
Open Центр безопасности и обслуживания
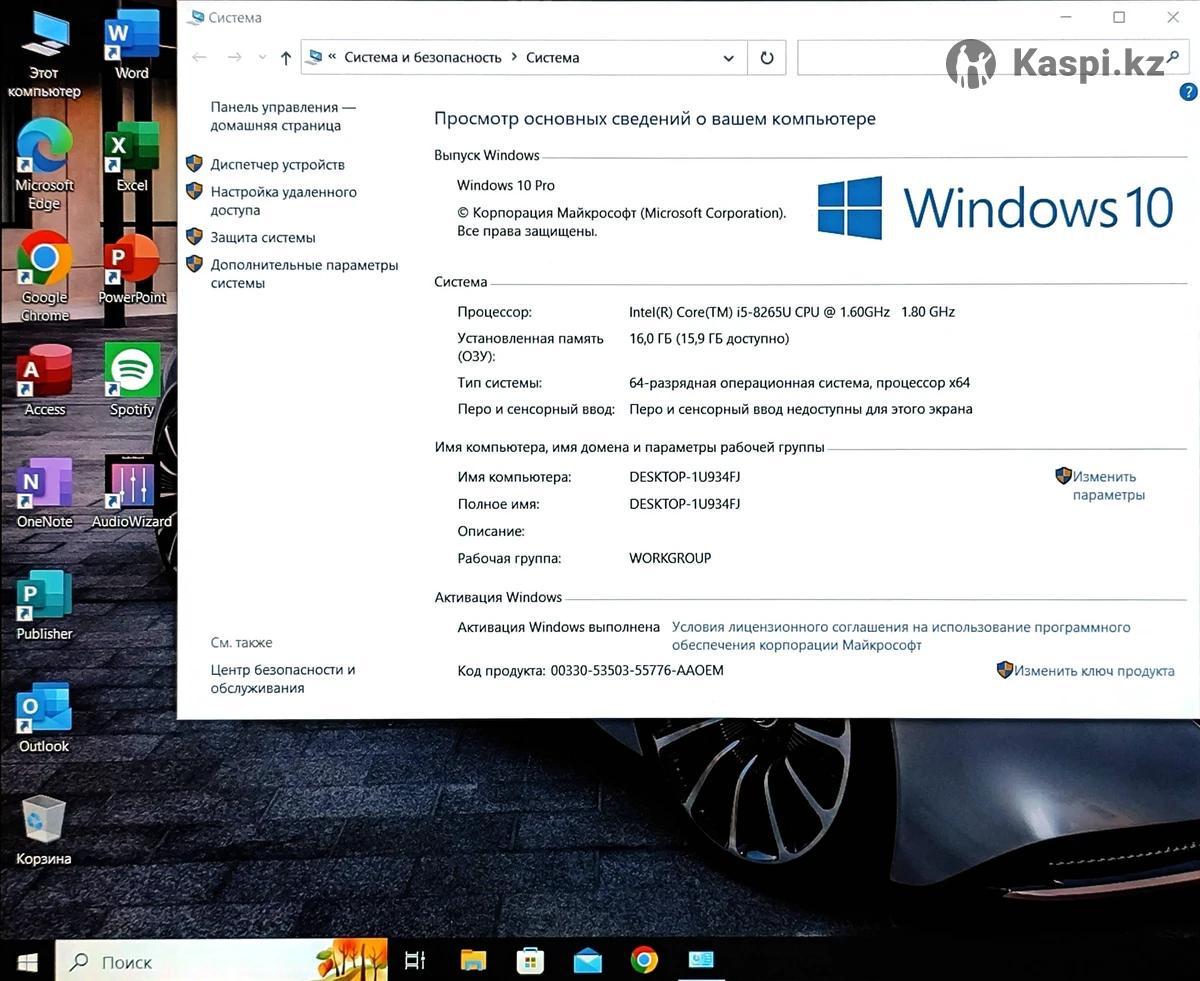click(x=283, y=679)
